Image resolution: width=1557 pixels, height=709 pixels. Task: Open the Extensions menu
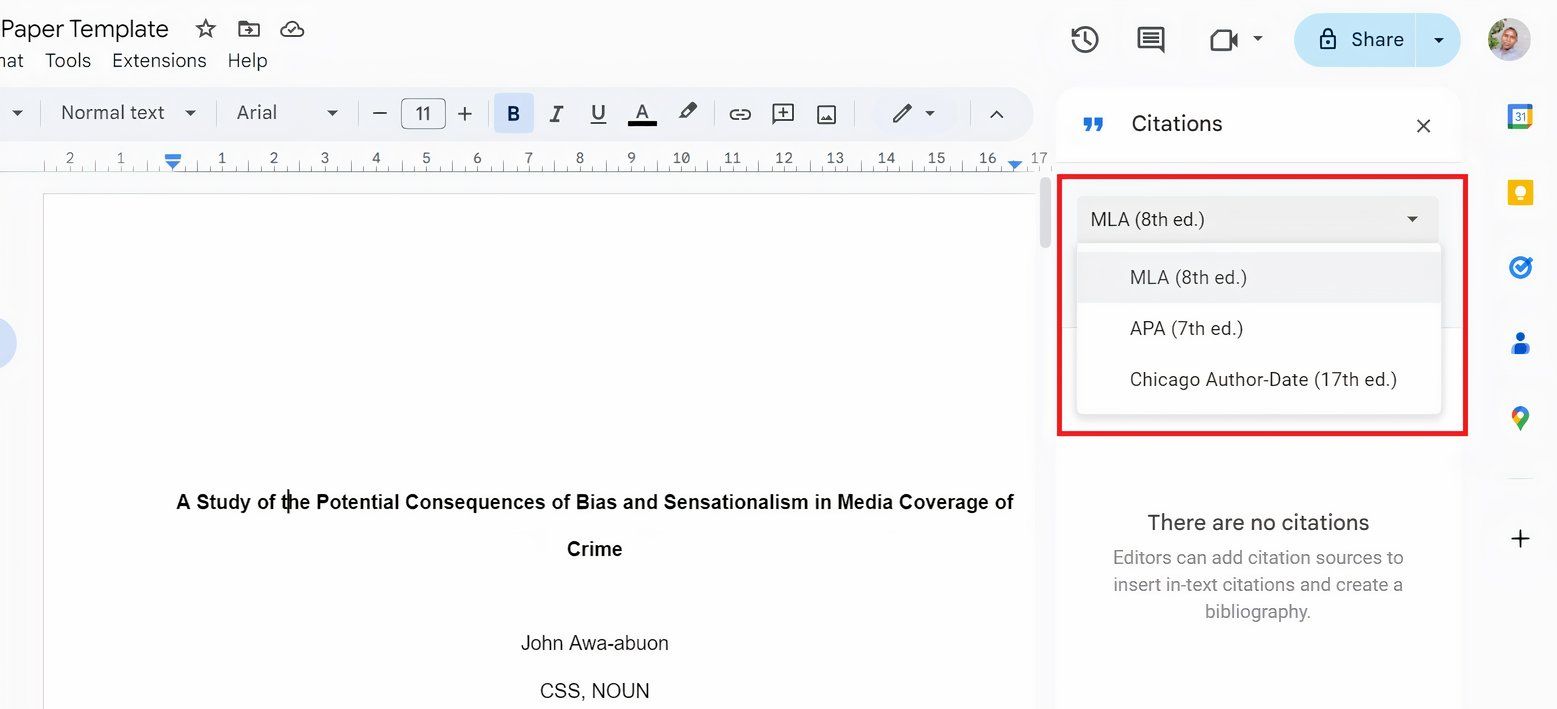tap(159, 60)
